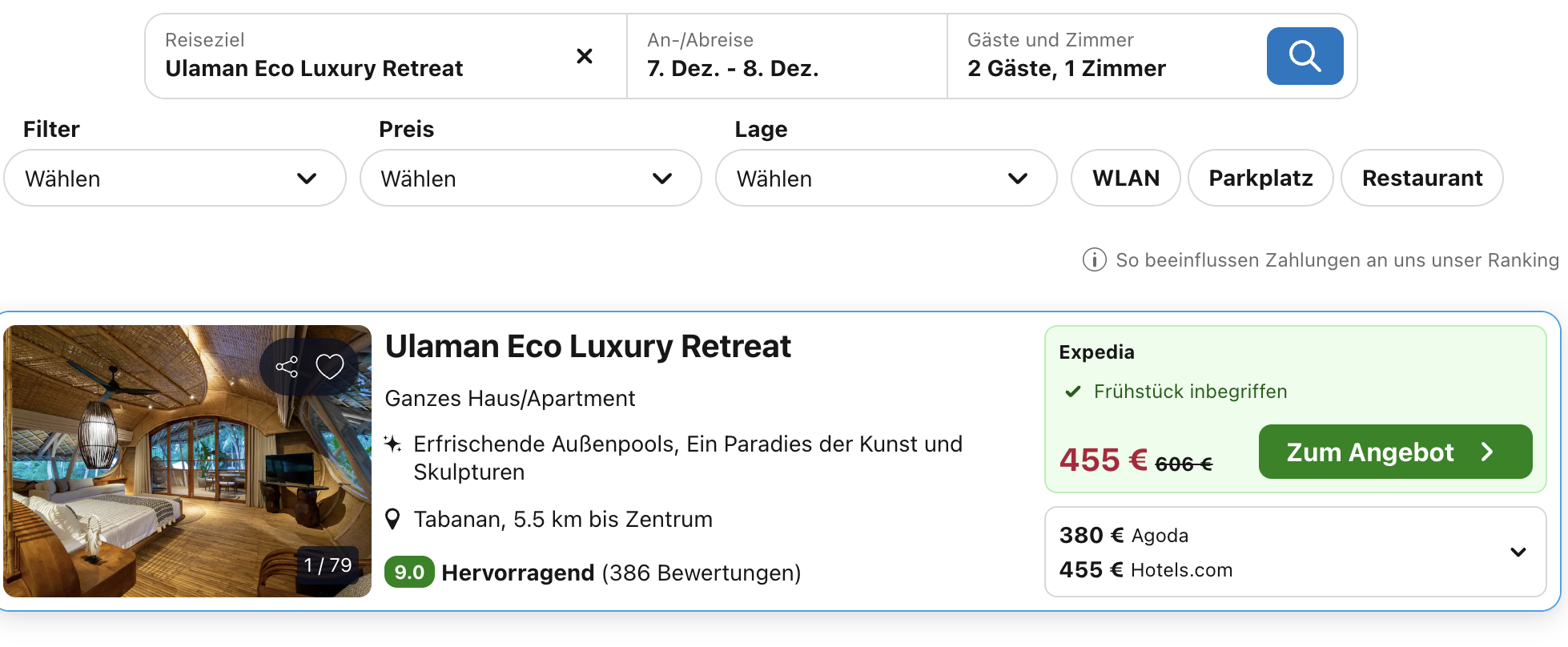Image resolution: width=1568 pixels, height=647 pixels.
Task: Click the sparkle highlights icon
Action: 392,444
